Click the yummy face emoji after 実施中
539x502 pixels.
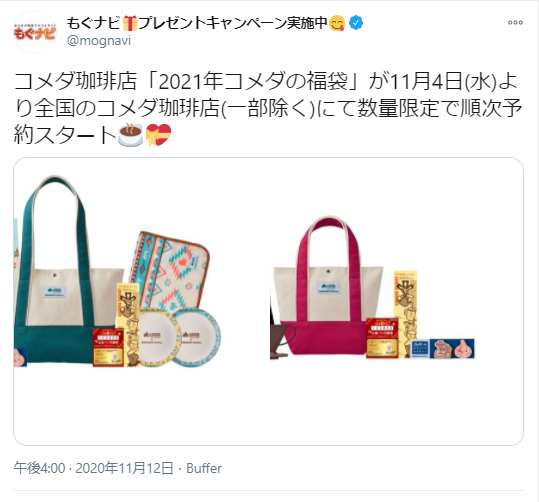pos(337,23)
